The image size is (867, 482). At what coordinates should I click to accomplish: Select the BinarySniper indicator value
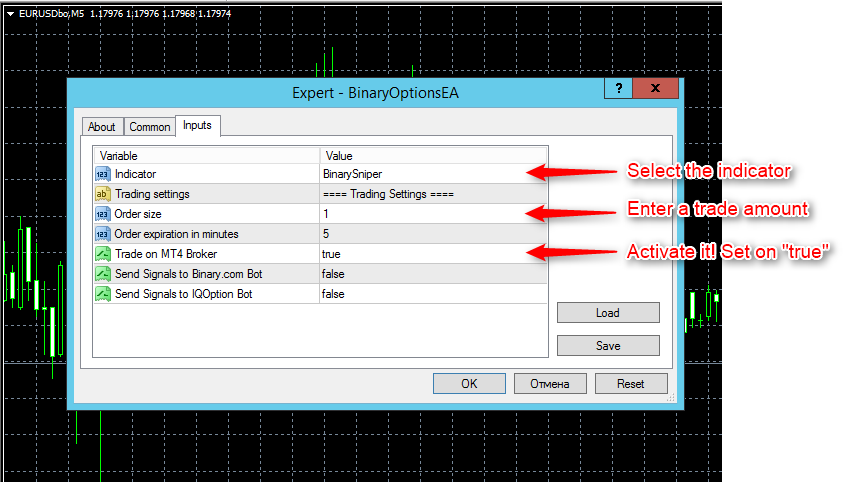pyautogui.click(x=434, y=174)
